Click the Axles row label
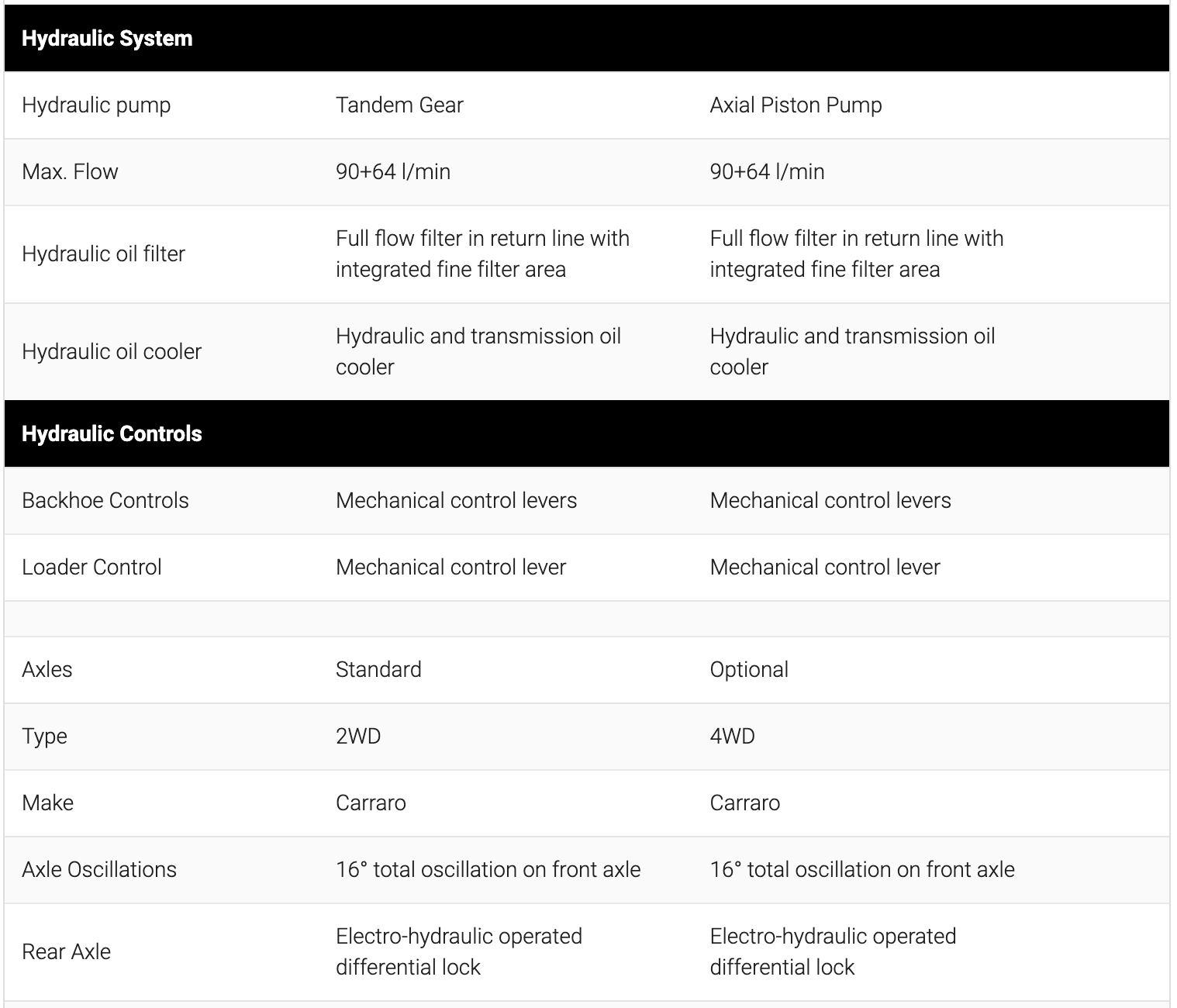 click(x=47, y=670)
